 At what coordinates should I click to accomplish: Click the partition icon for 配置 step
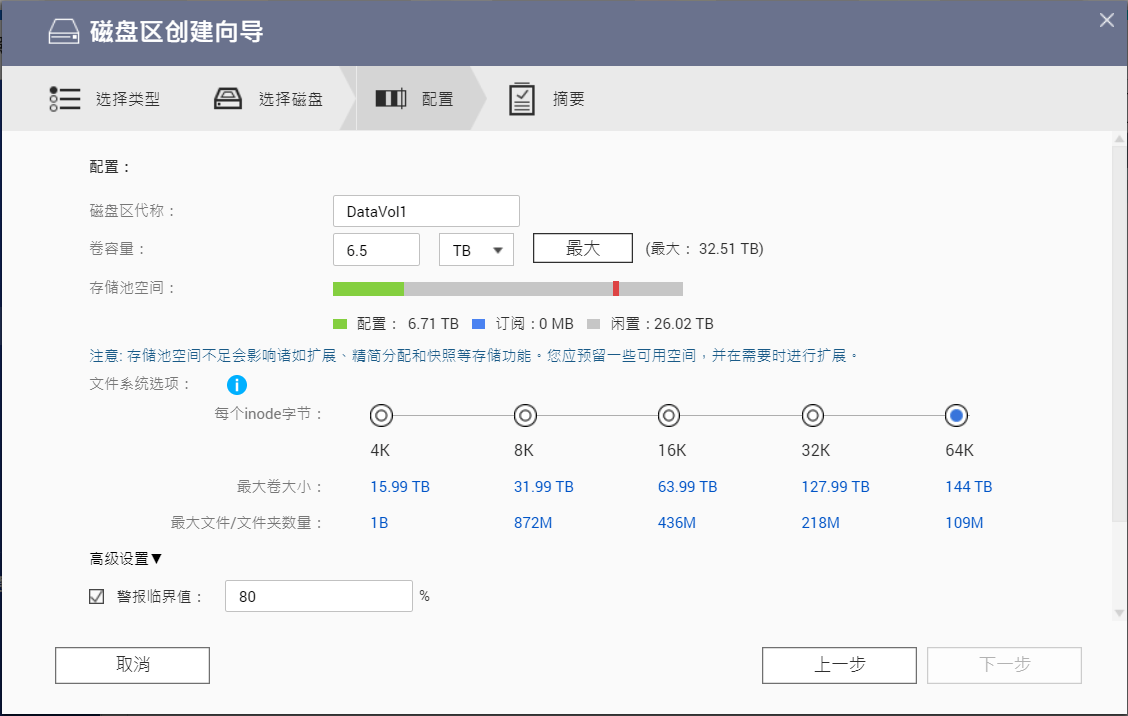(x=390, y=99)
